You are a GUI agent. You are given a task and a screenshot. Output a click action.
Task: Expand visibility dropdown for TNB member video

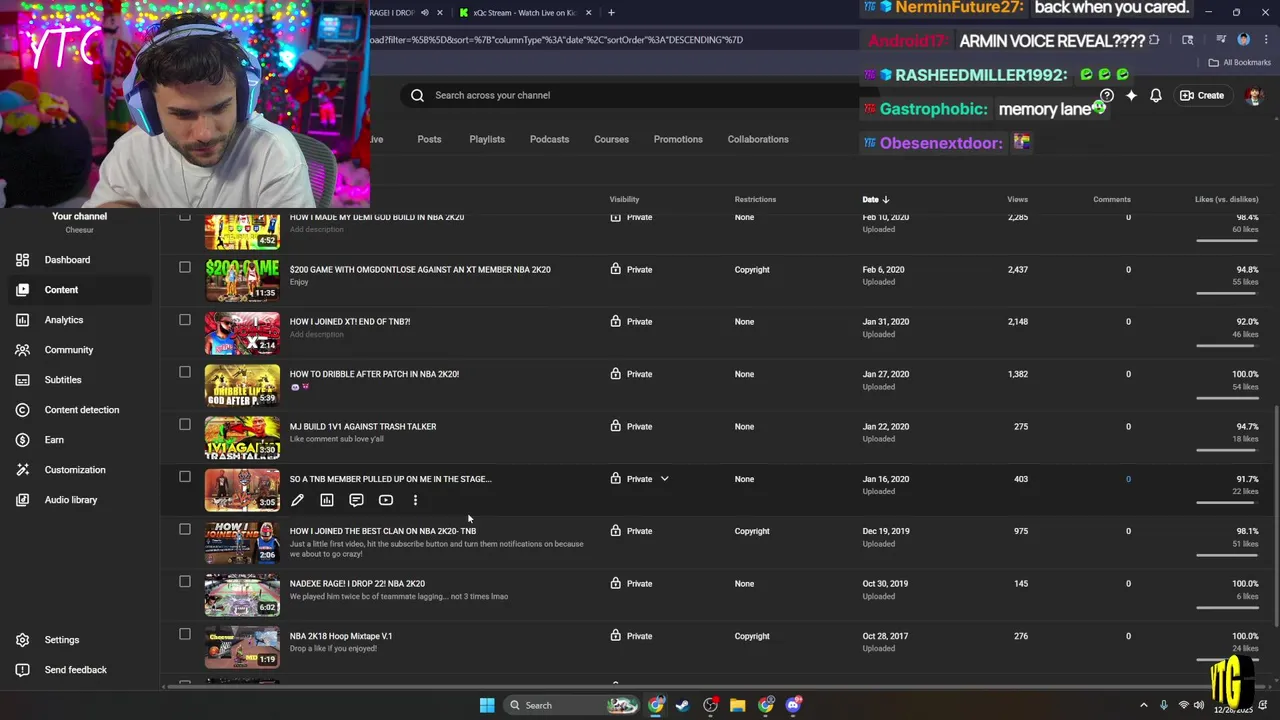[x=664, y=479]
